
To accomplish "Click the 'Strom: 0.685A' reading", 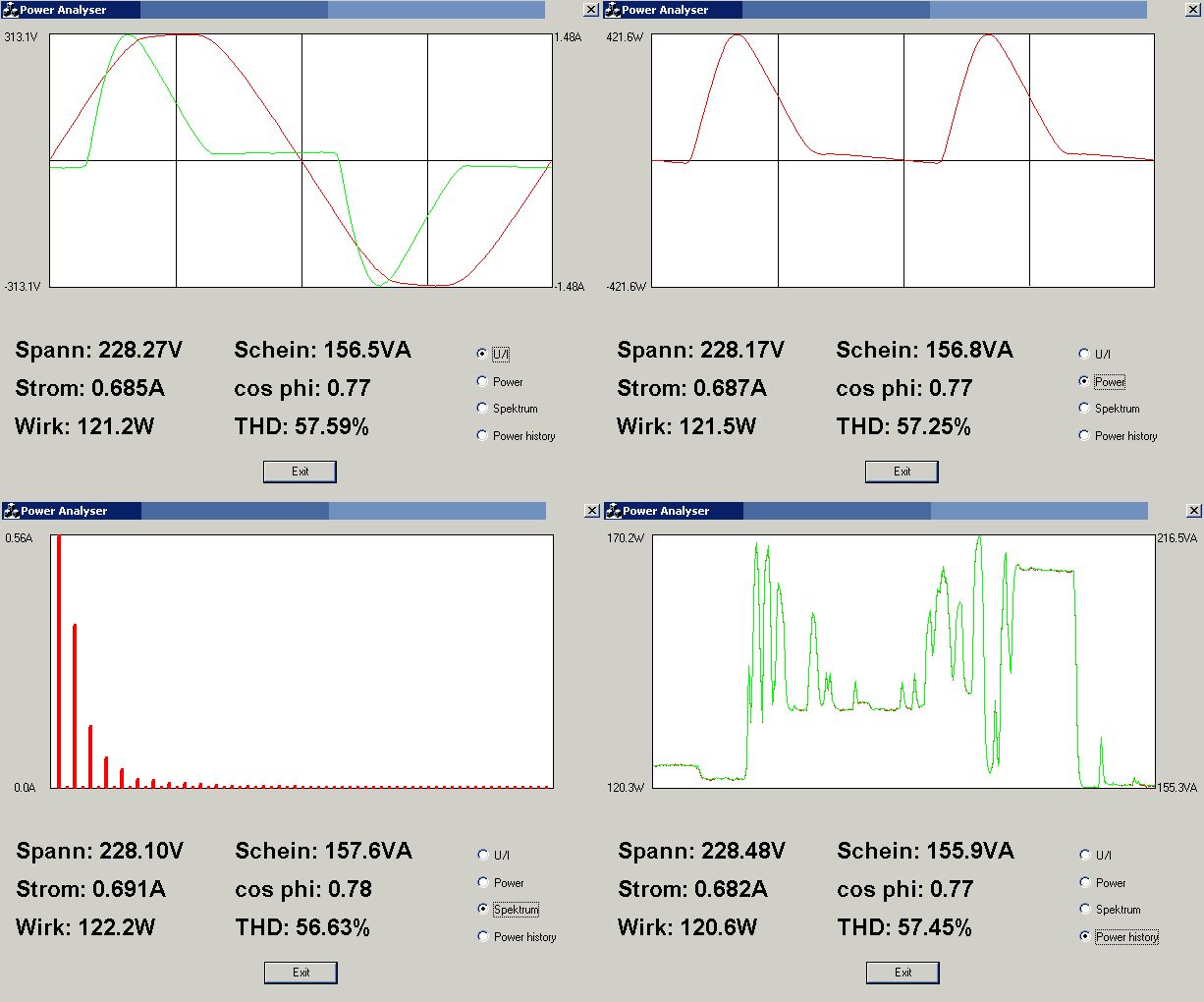I will pos(89,388).
